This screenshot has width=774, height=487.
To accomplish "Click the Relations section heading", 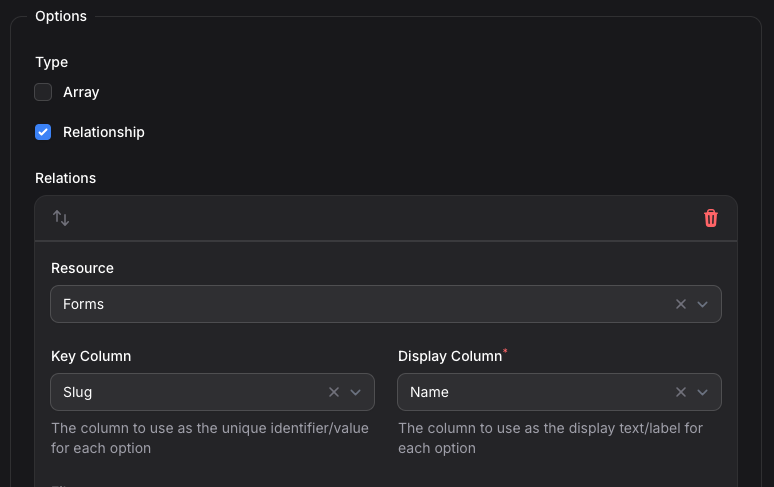I will tap(65, 178).
